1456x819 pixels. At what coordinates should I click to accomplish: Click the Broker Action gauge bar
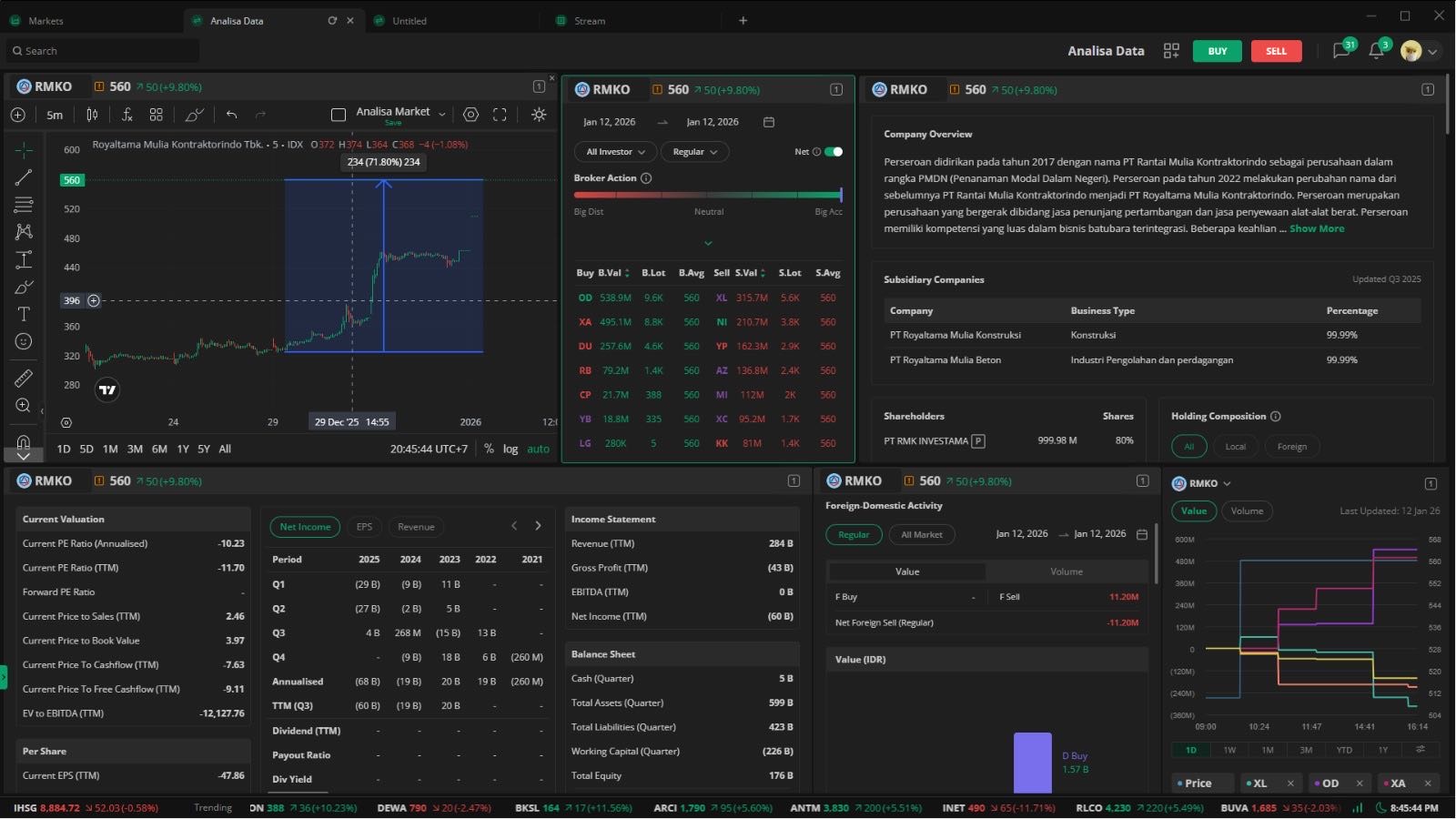click(708, 195)
